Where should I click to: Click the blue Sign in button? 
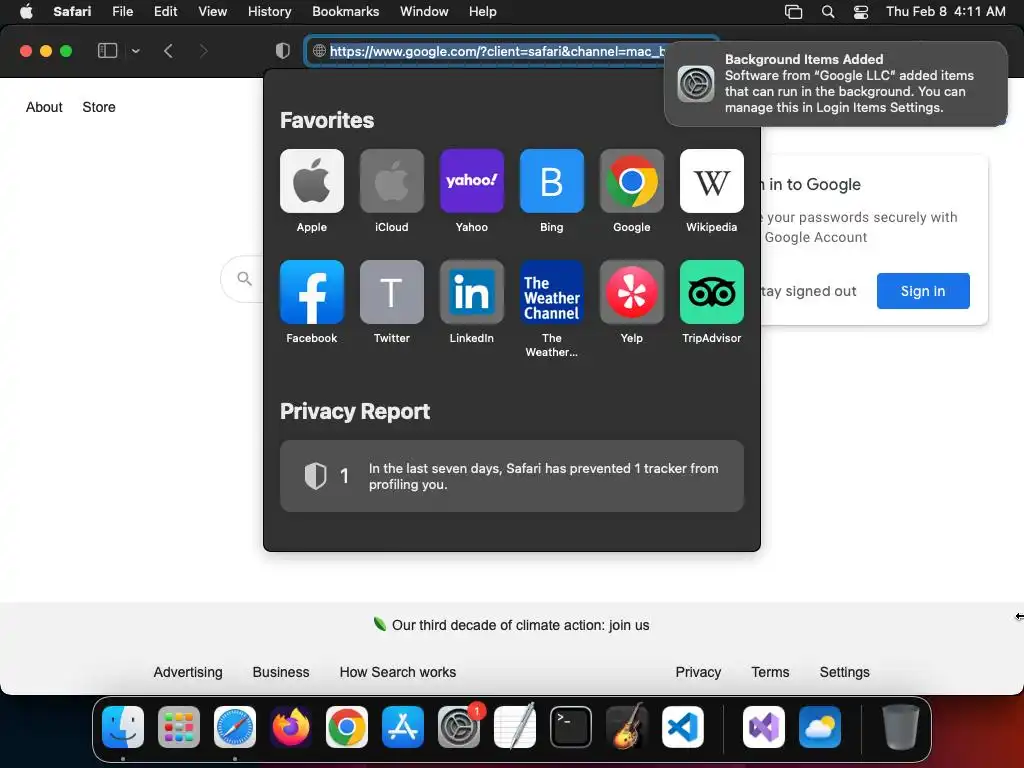pyautogui.click(x=923, y=291)
